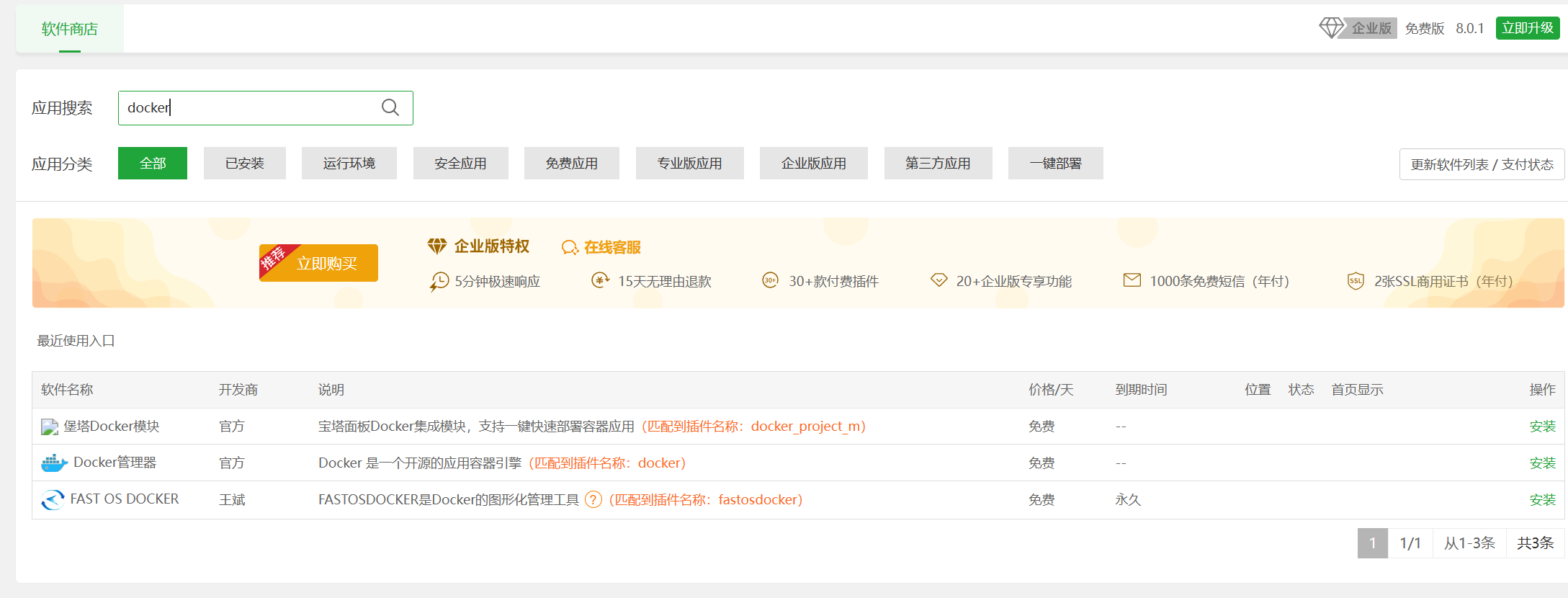Screen dimensions: 1568x598
Task: Click the search magnifier icon
Action: [x=390, y=107]
